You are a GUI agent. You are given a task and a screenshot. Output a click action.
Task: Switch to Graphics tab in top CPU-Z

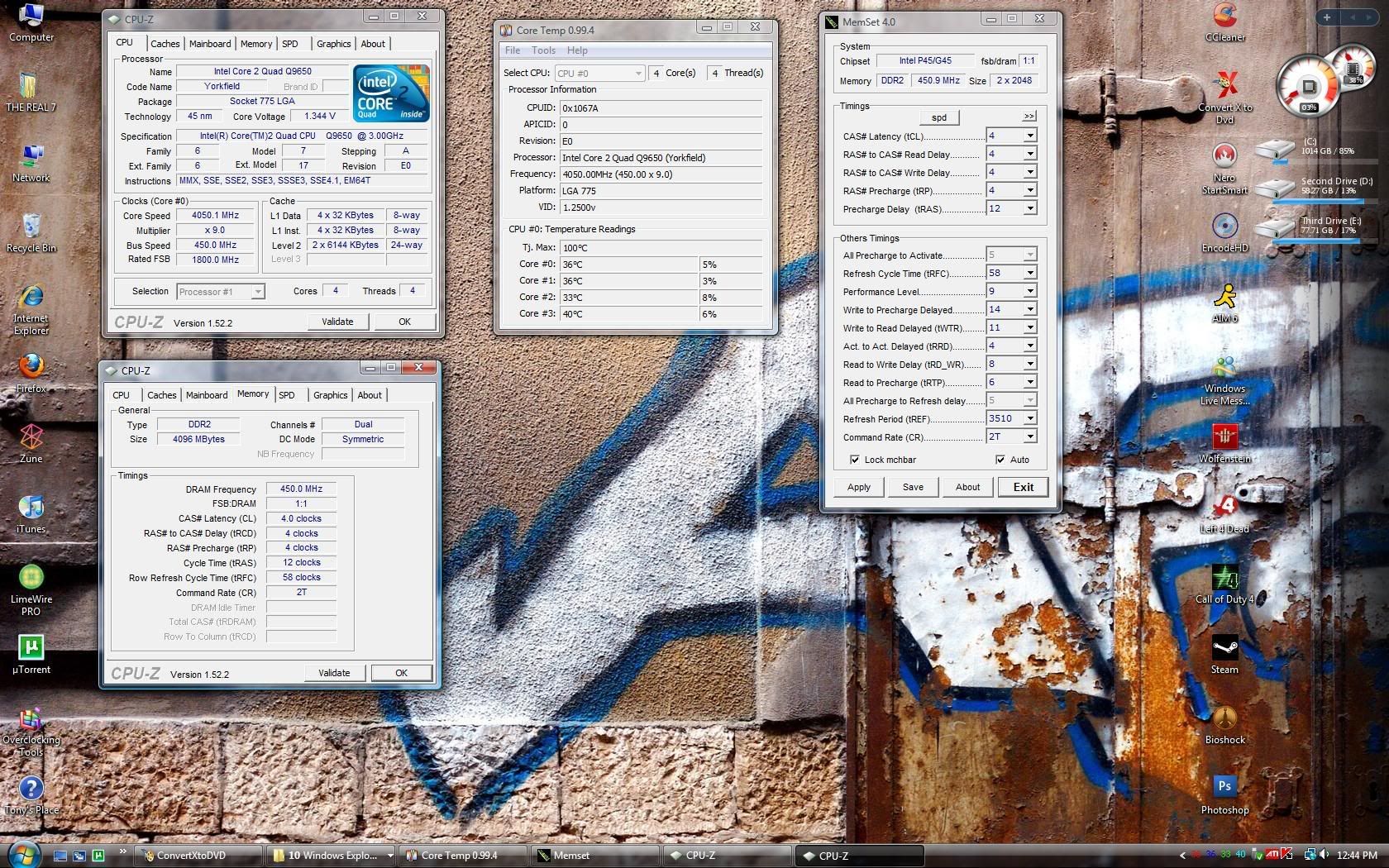tap(333, 44)
